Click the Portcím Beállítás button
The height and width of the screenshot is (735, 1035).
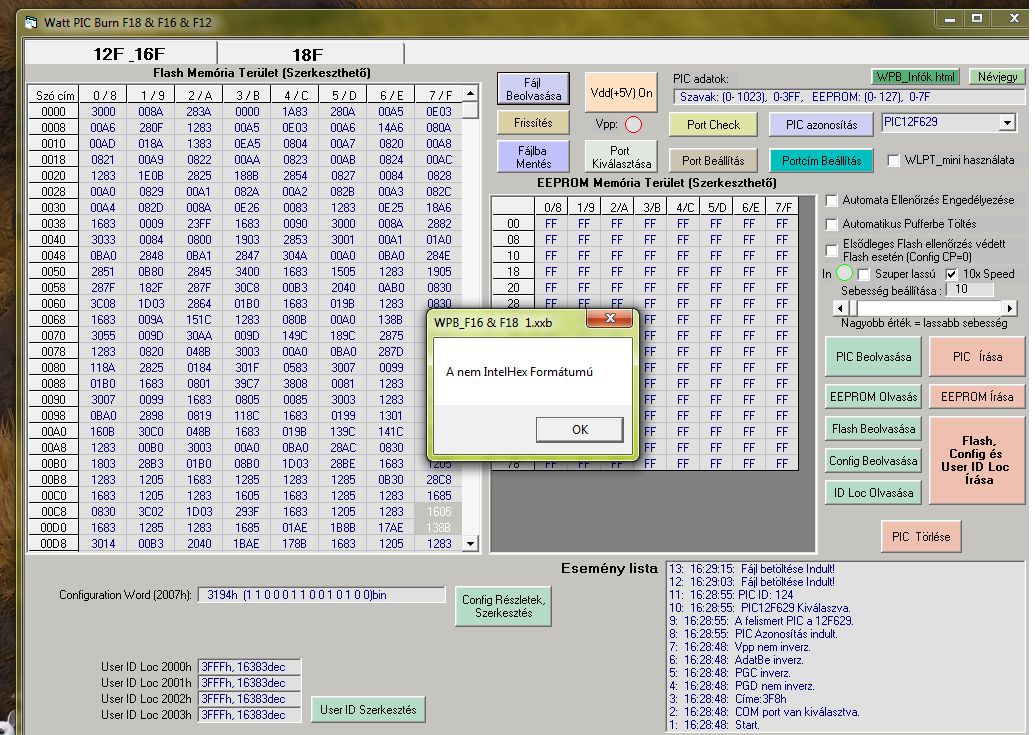click(821, 160)
